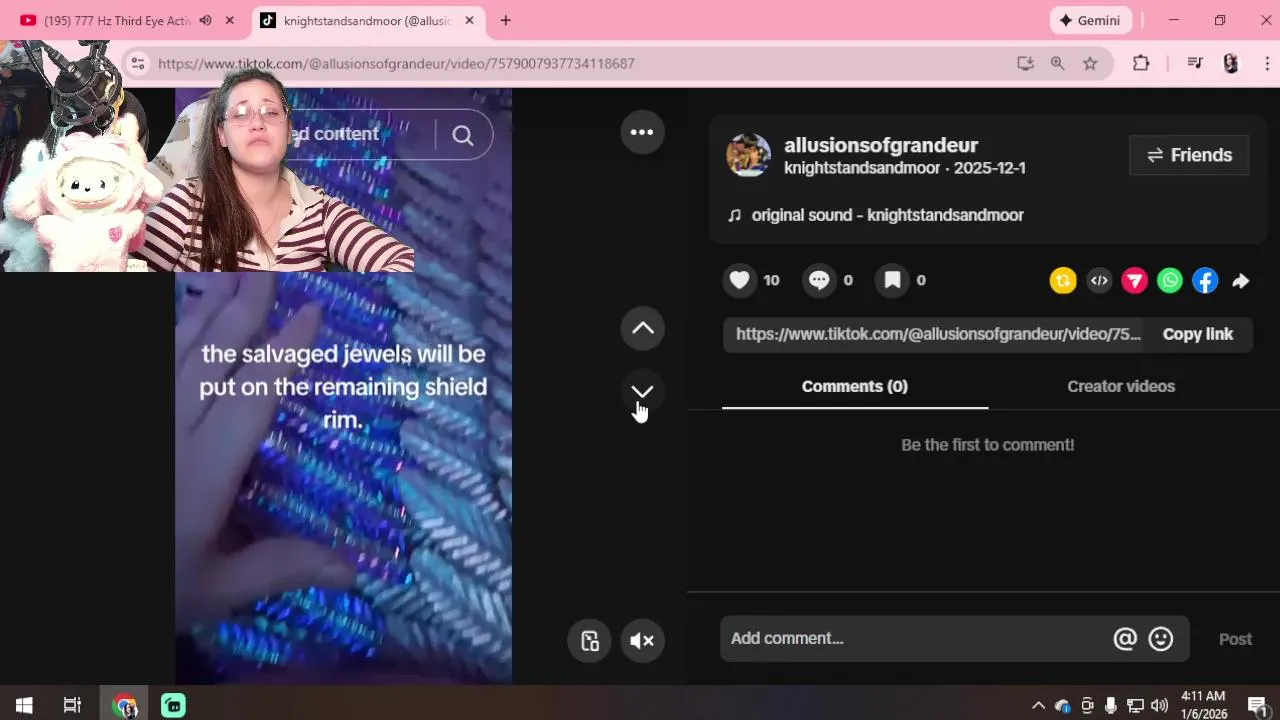Open network icon in system tray
The width and height of the screenshot is (1280, 720).
tap(1135, 705)
